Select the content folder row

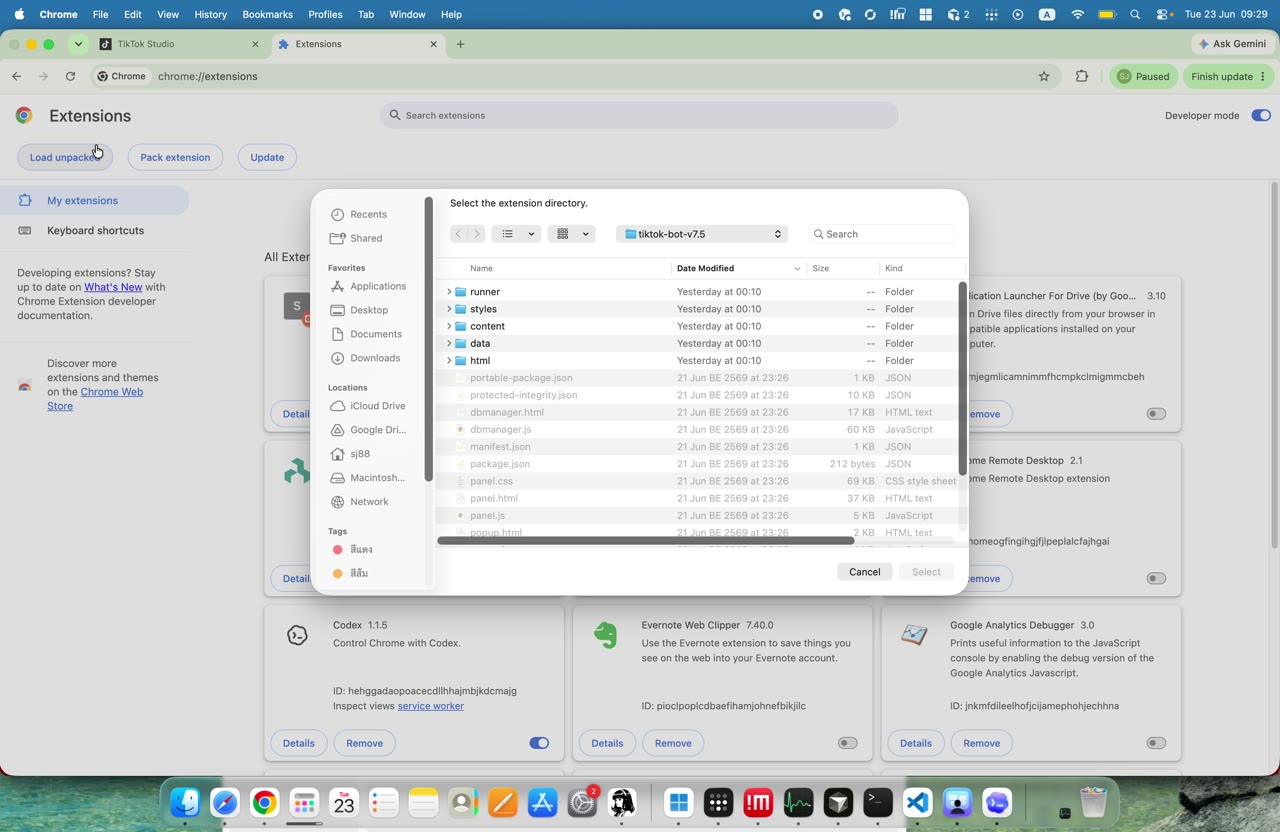[699, 326]
